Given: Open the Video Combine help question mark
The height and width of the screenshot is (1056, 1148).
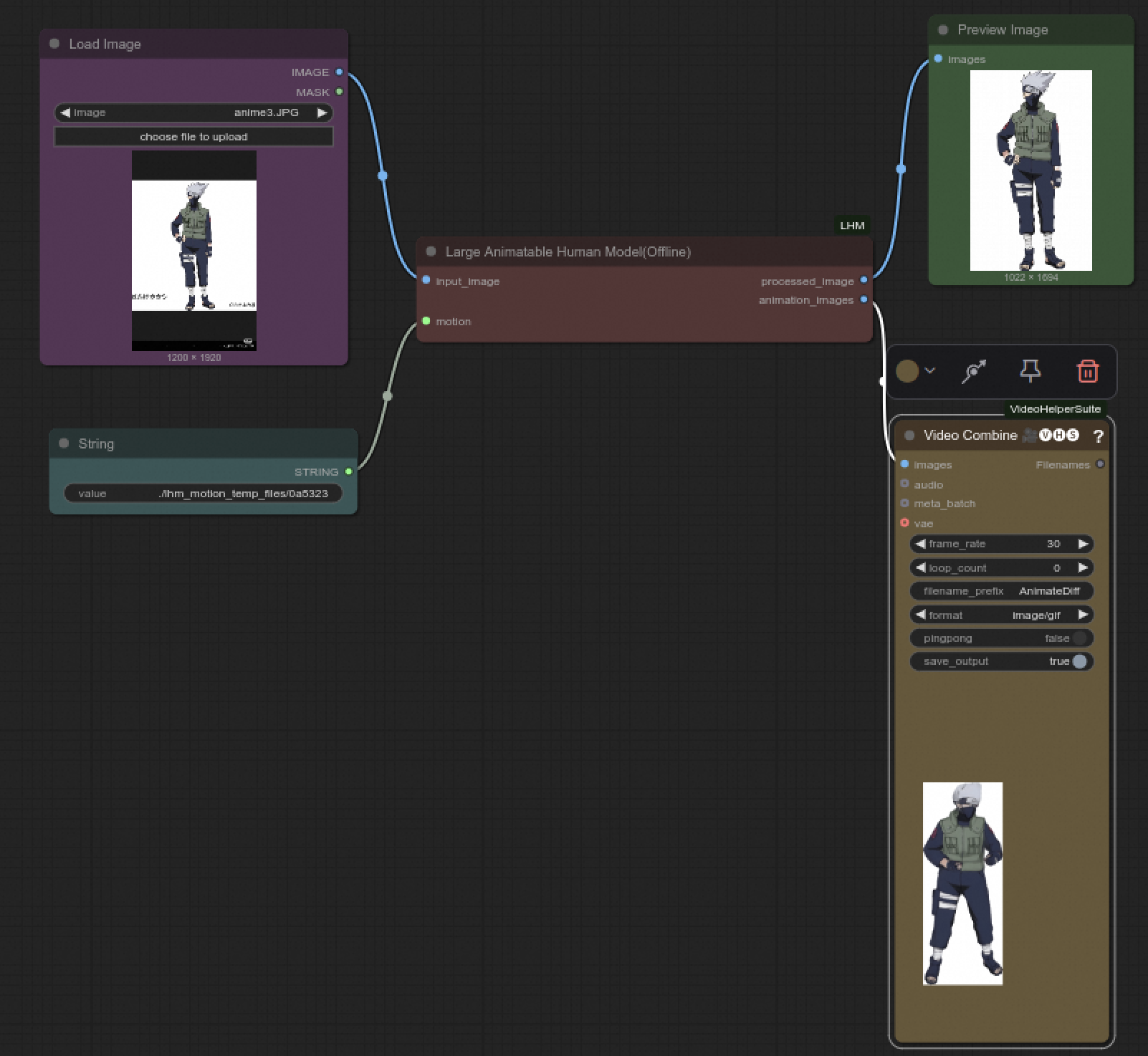Looking at the screenshot, I should [x=1099, y=436].
